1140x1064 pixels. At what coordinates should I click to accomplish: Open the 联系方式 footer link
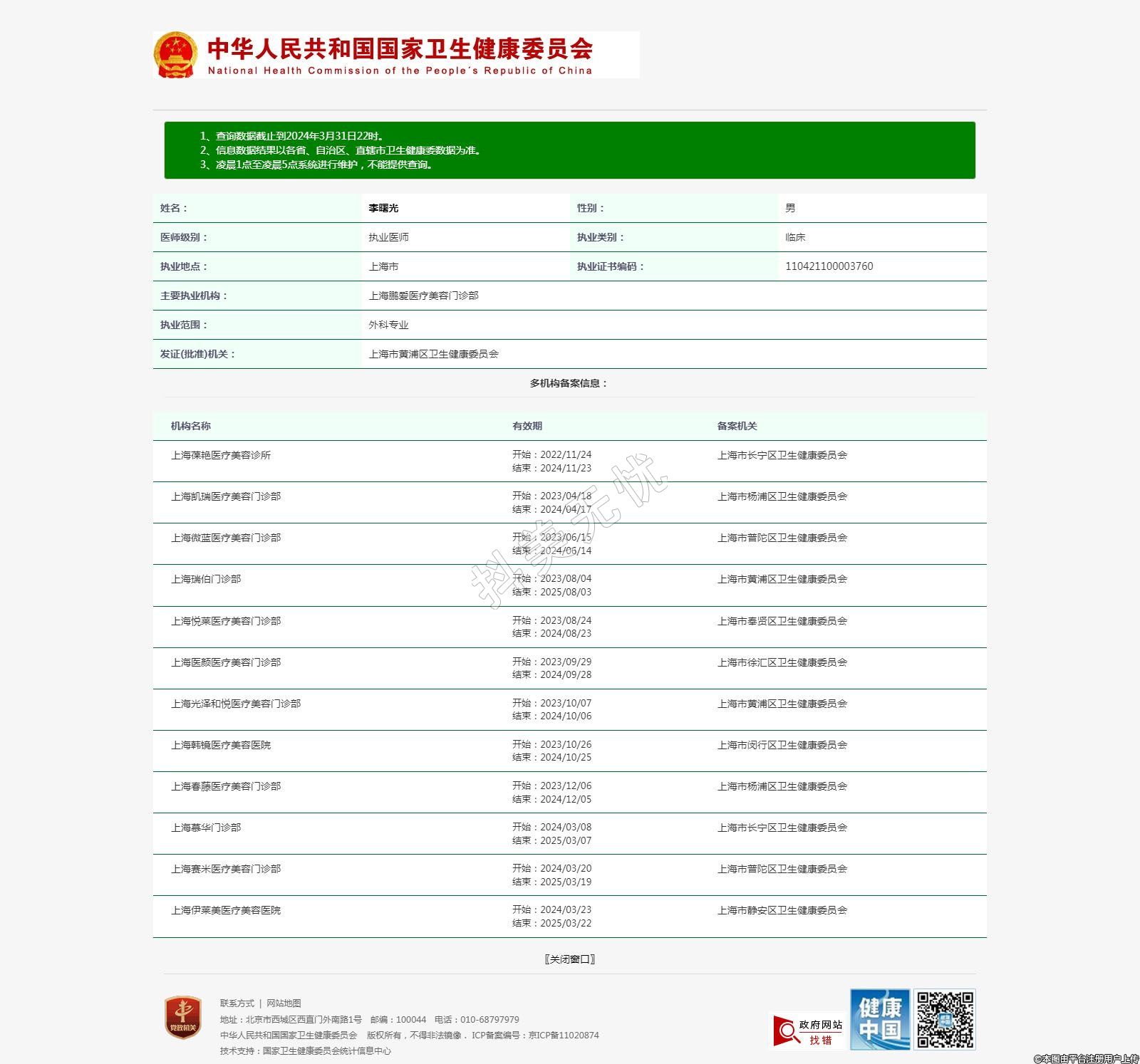(237, 1003)
